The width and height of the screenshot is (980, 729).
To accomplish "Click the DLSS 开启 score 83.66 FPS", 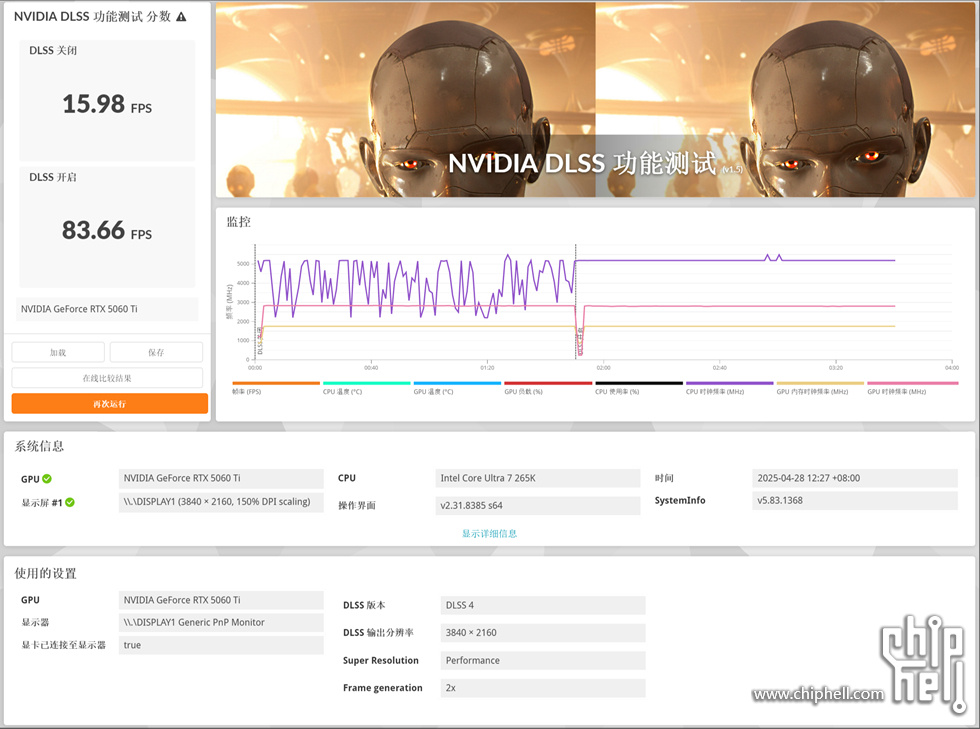I will point(107,230).
